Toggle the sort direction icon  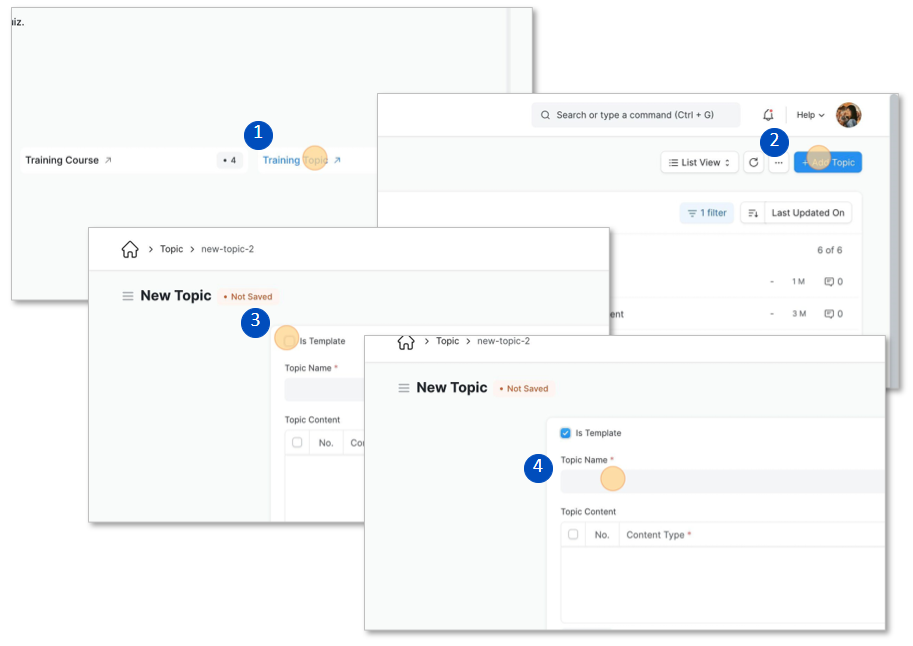coord(753,213)
